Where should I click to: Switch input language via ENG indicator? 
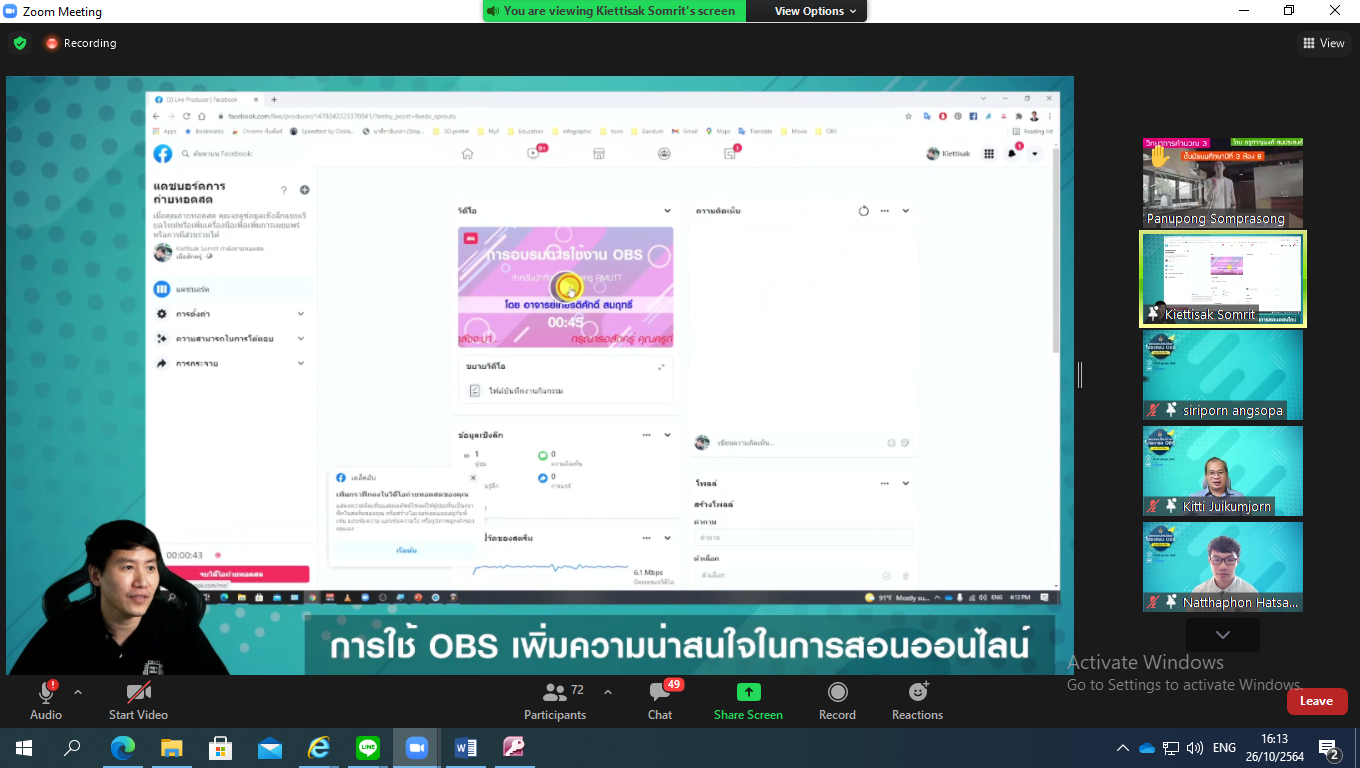(x=1224, y=747)
